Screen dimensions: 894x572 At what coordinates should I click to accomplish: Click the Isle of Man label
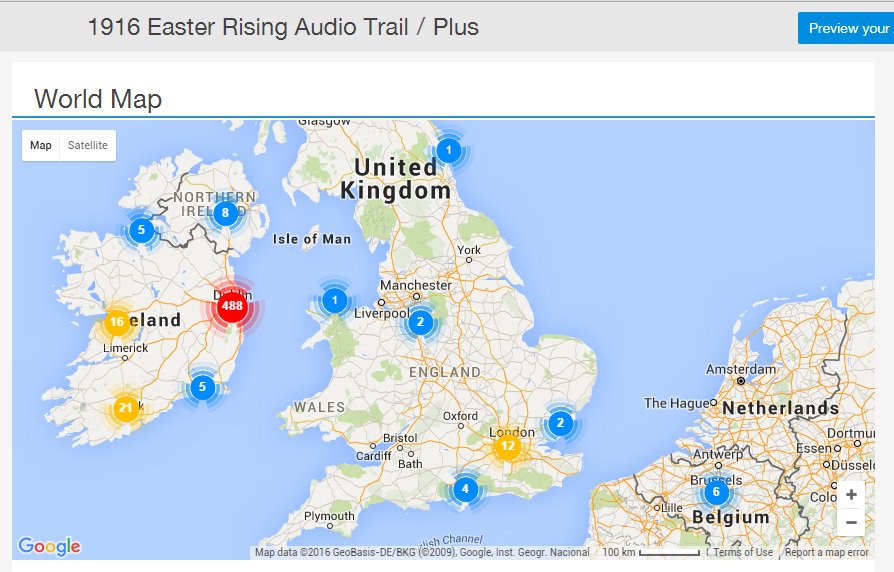(x=312, y=239)
